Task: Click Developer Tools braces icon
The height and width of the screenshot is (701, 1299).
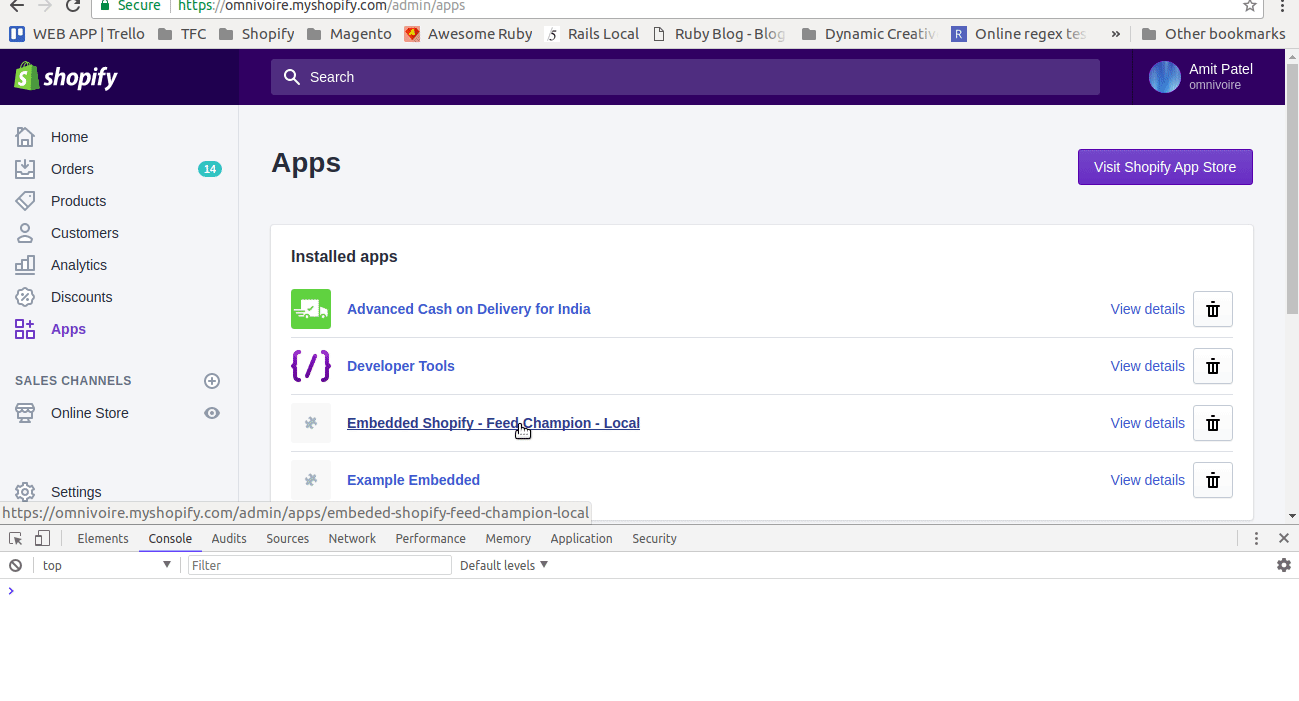Action: coord(311,366)
